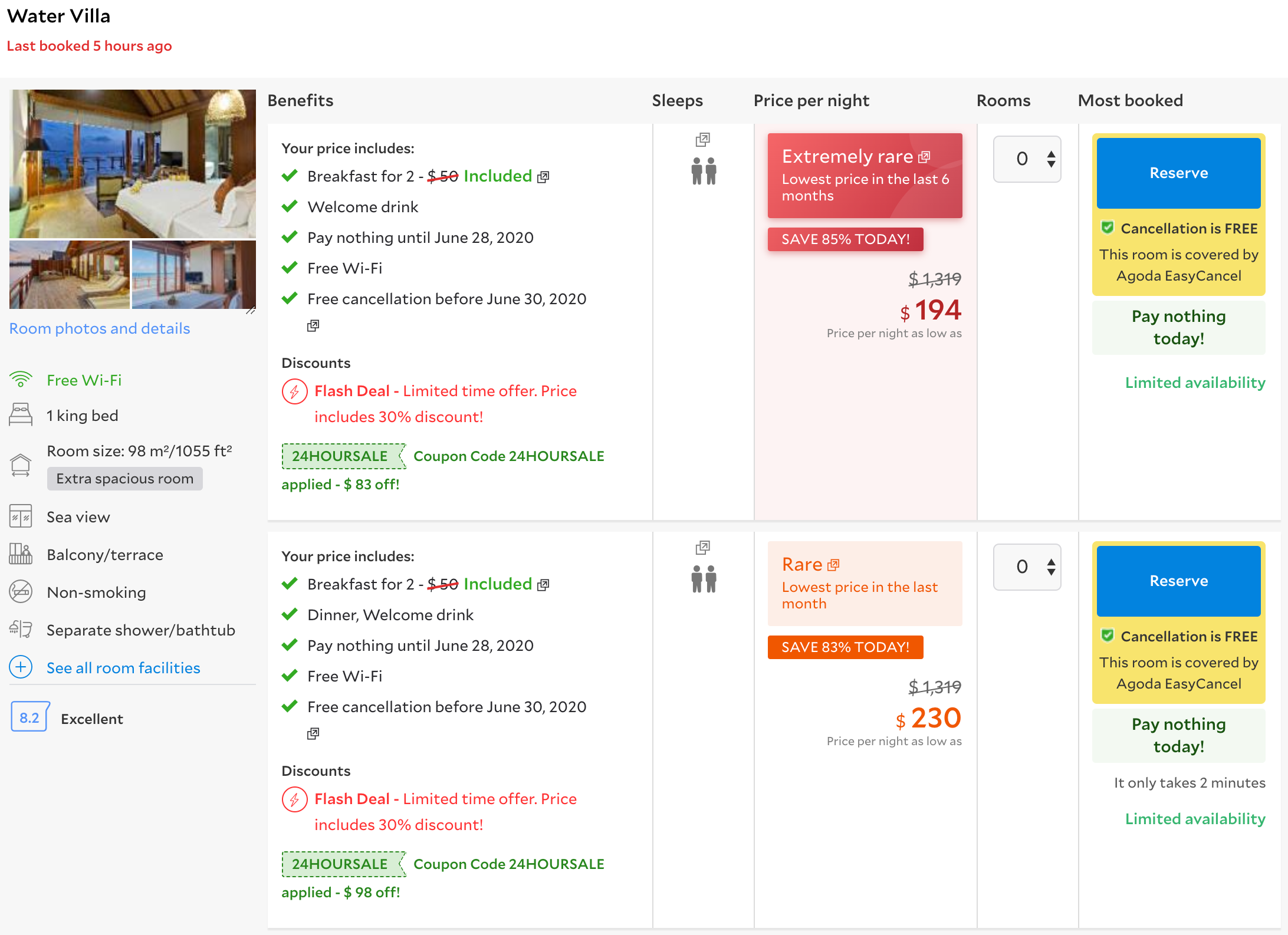Open Room photos and details link
The height and width of the screenshot is (935, 1288).
click(100, 328)
